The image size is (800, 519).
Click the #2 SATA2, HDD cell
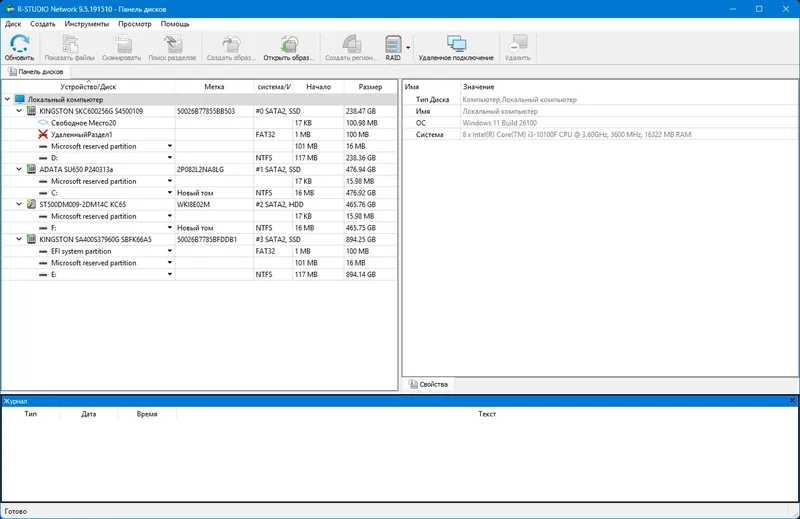click(x=279, y=204)
